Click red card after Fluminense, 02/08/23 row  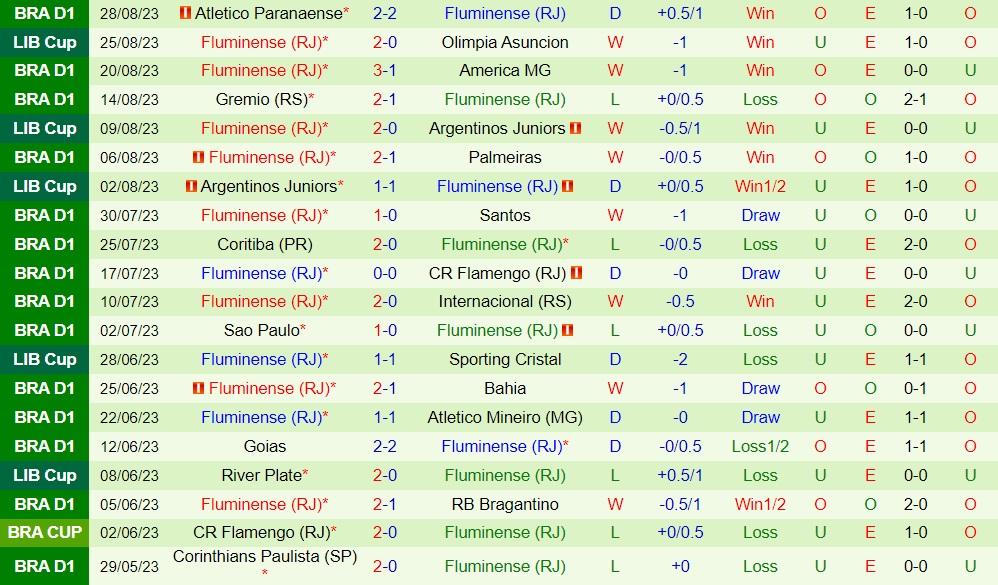(x=568, y=187)
